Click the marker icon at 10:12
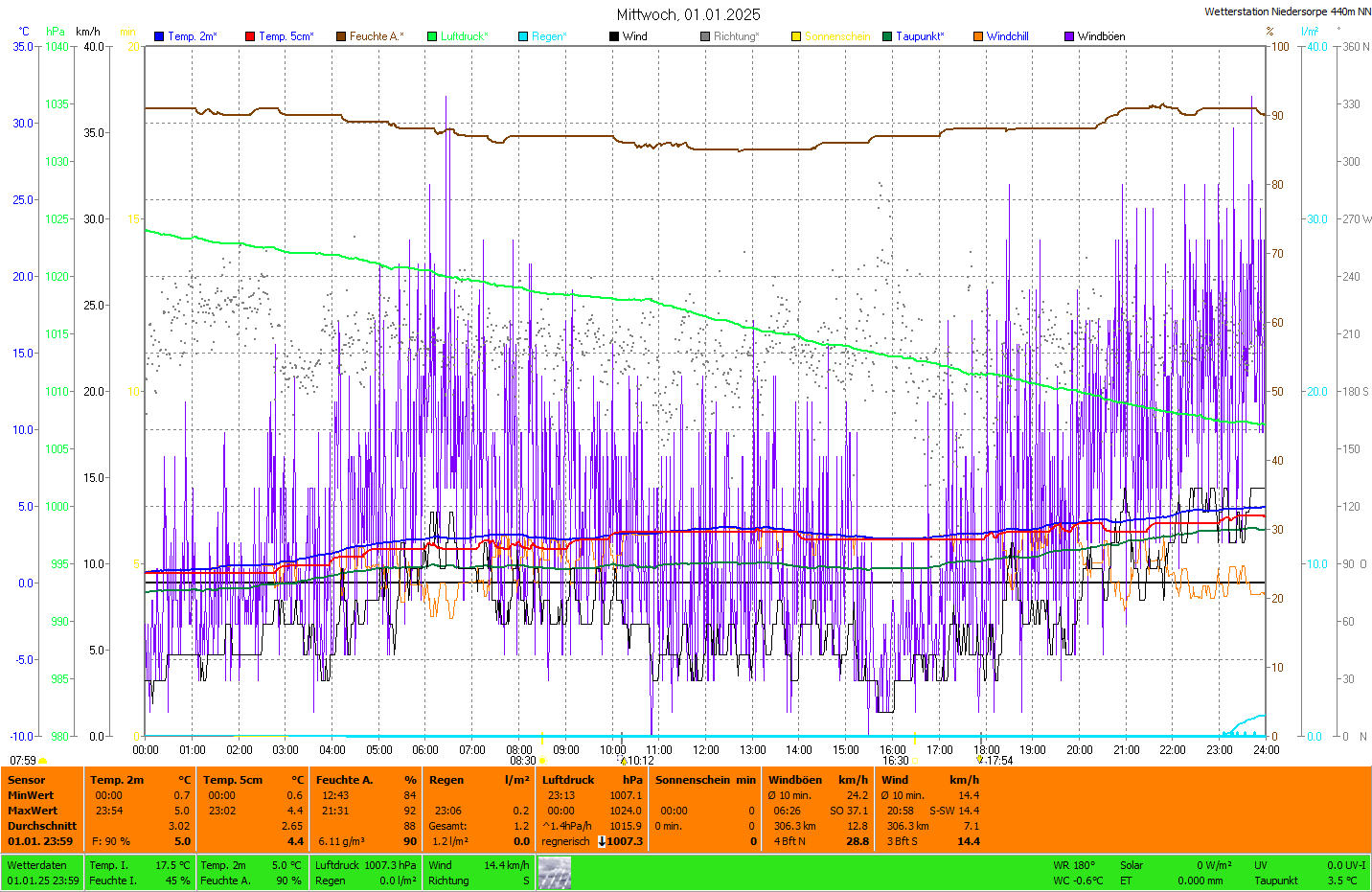Viewport: 1372px width, 892px height. click(624, 761)
